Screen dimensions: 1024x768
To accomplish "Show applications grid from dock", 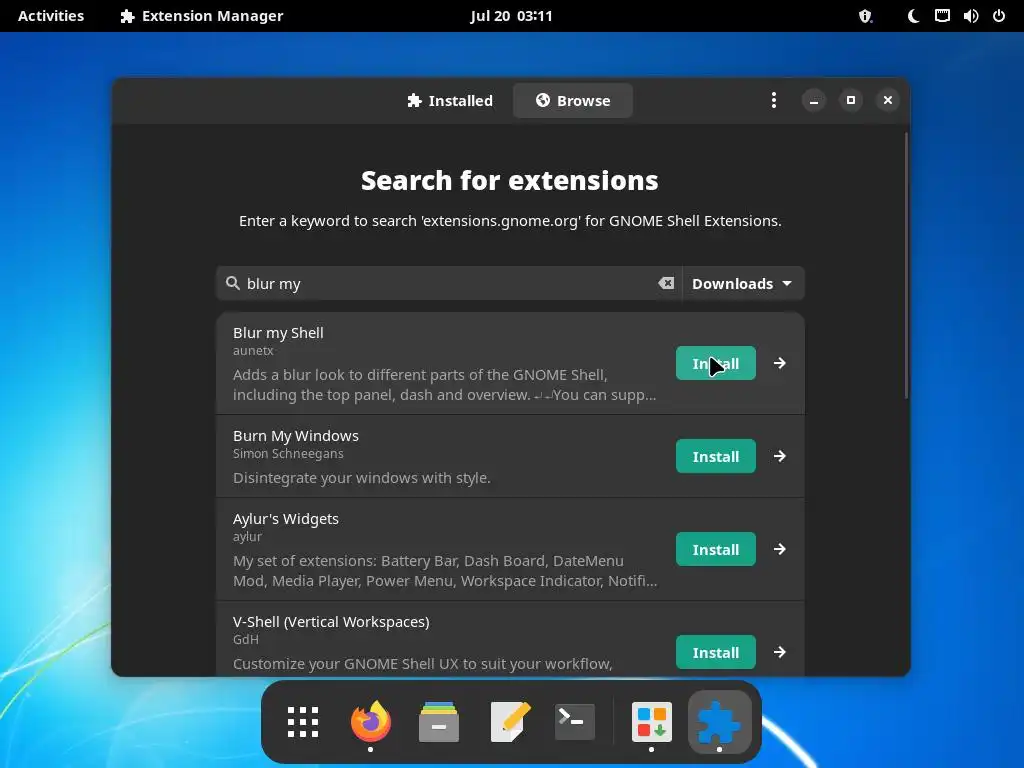I will pyautogui.click(x=303, y=722).
